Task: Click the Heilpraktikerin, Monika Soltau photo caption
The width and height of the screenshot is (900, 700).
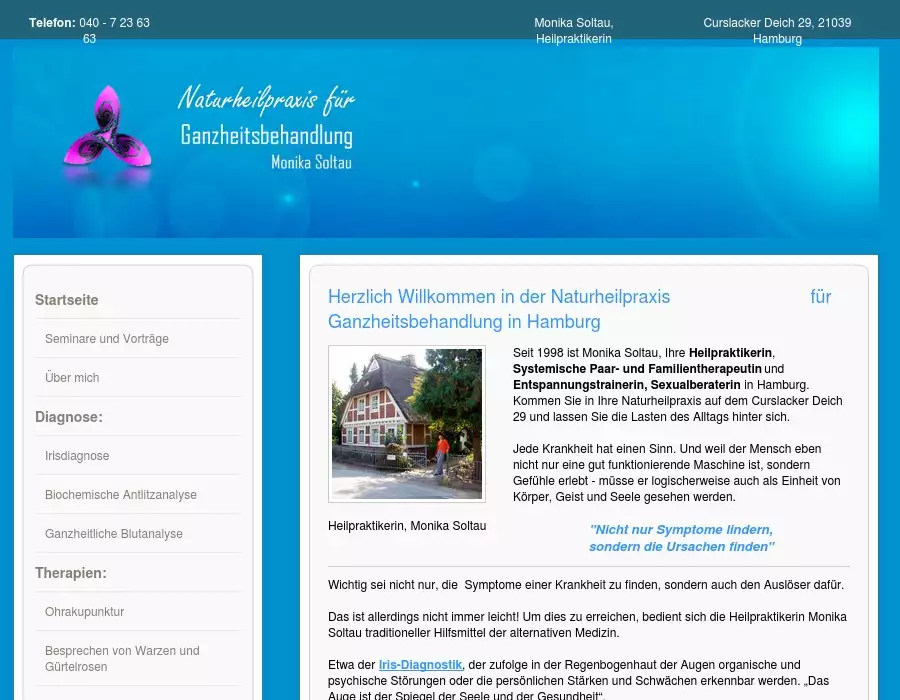Action: tap(407, 526)
